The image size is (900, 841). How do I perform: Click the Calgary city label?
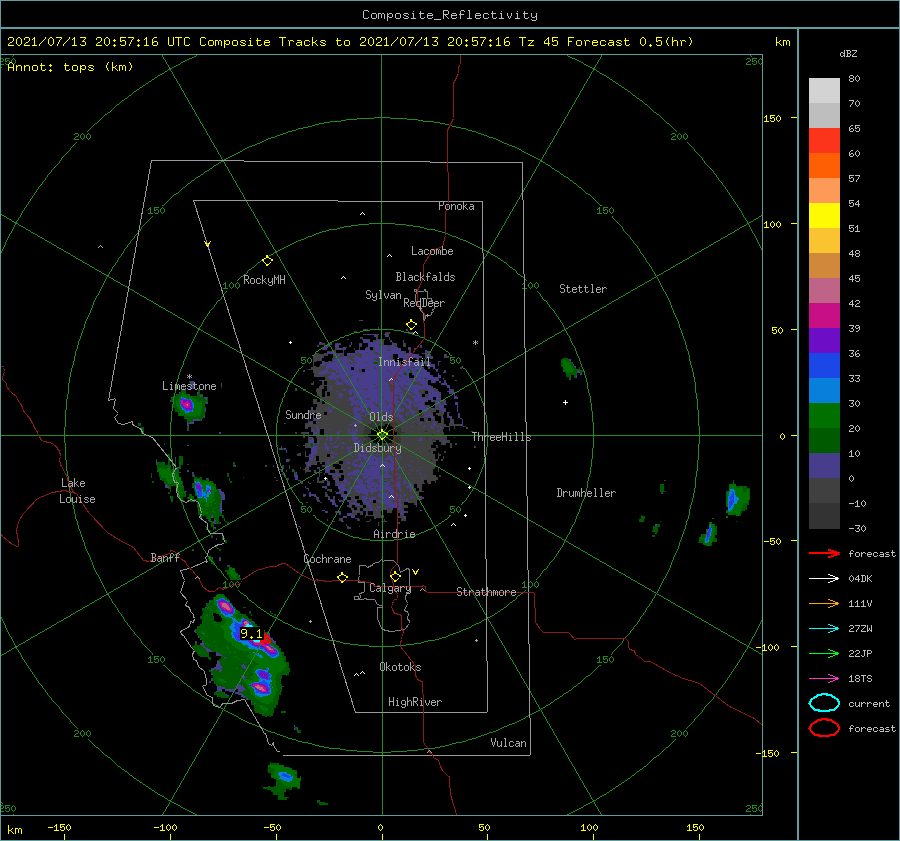(390, 588)
